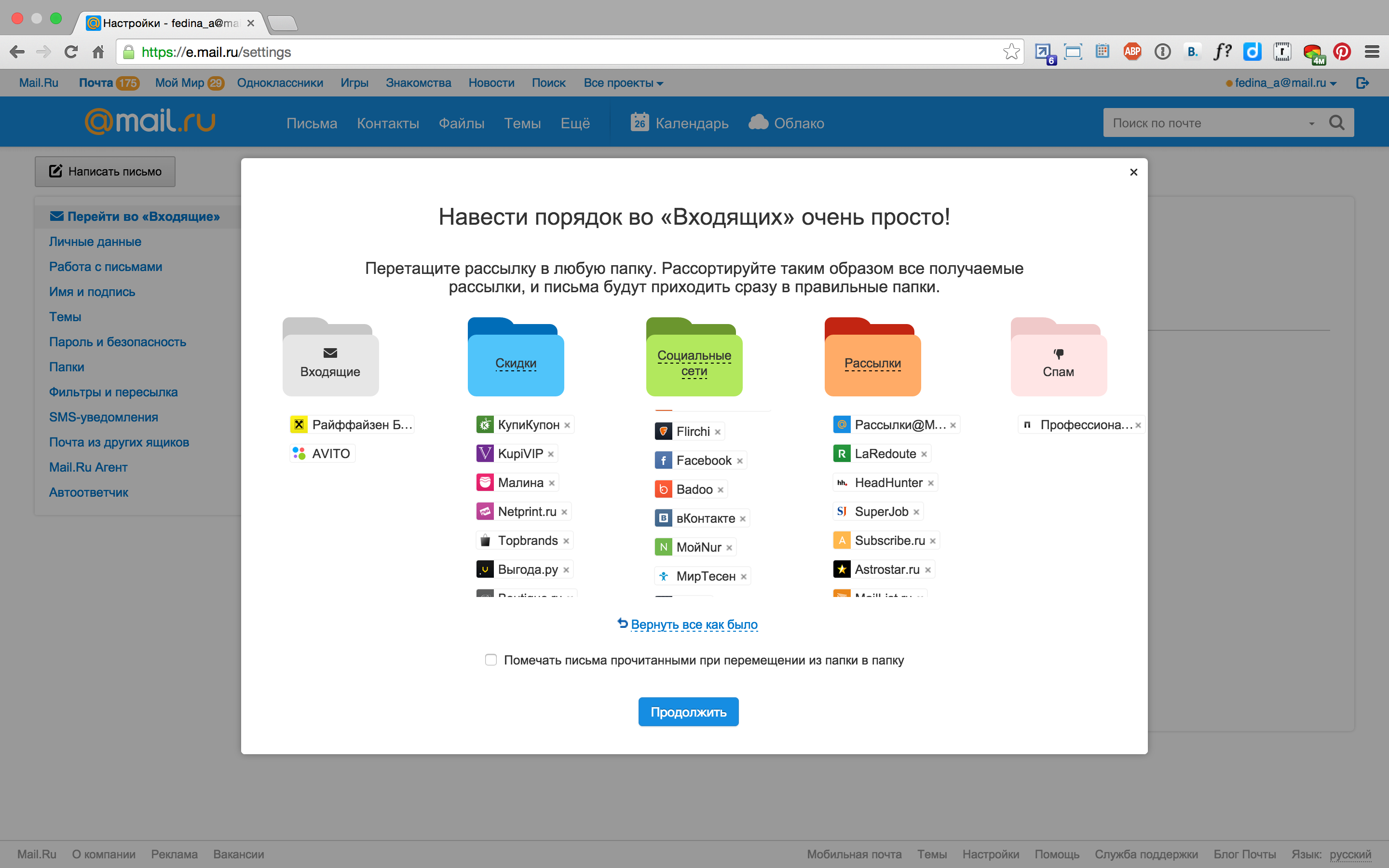Expand Поиск по почте dropdown

point(1312,122)
